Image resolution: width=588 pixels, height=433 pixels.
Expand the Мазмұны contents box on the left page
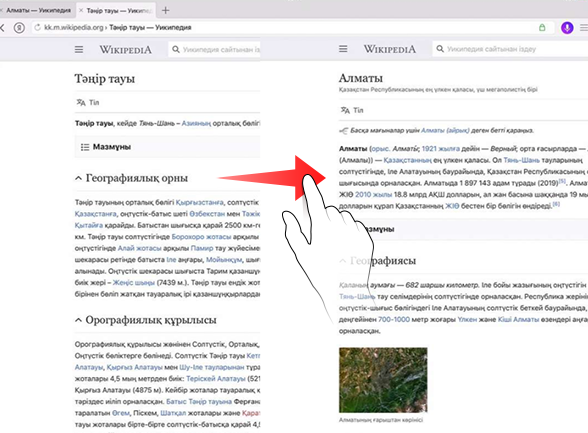168,147
